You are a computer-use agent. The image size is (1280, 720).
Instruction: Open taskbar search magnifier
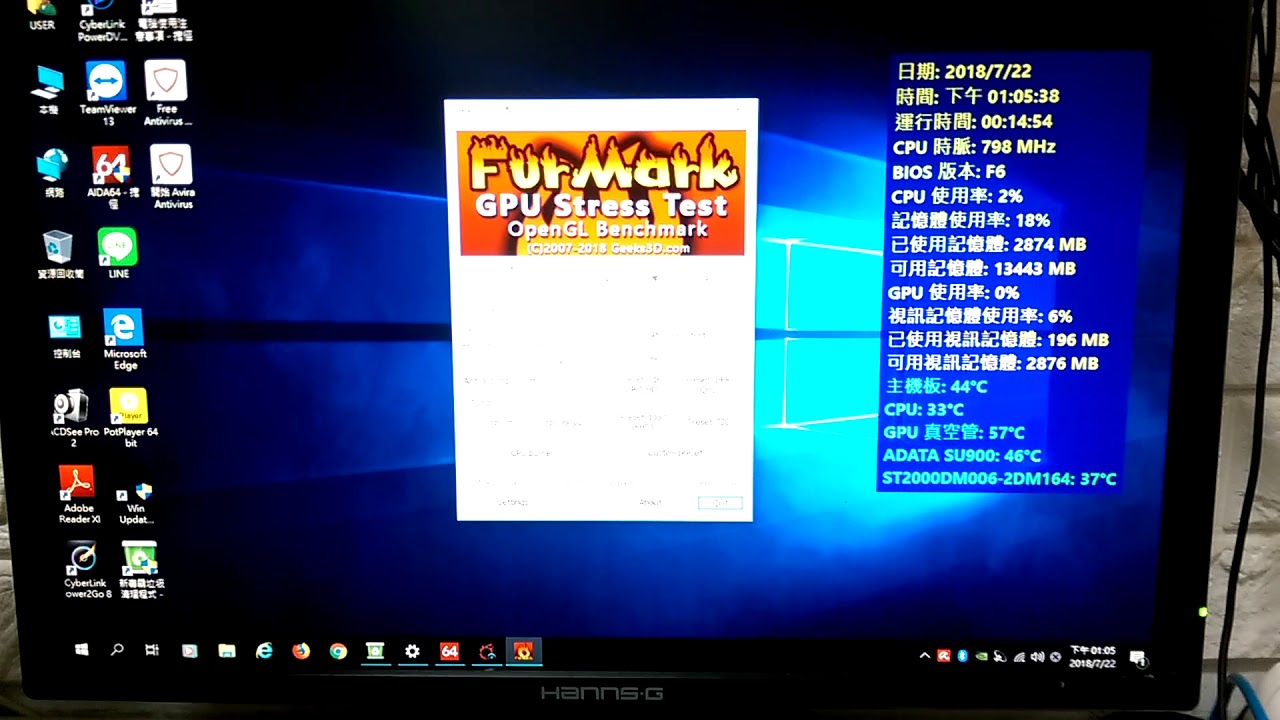117,650
